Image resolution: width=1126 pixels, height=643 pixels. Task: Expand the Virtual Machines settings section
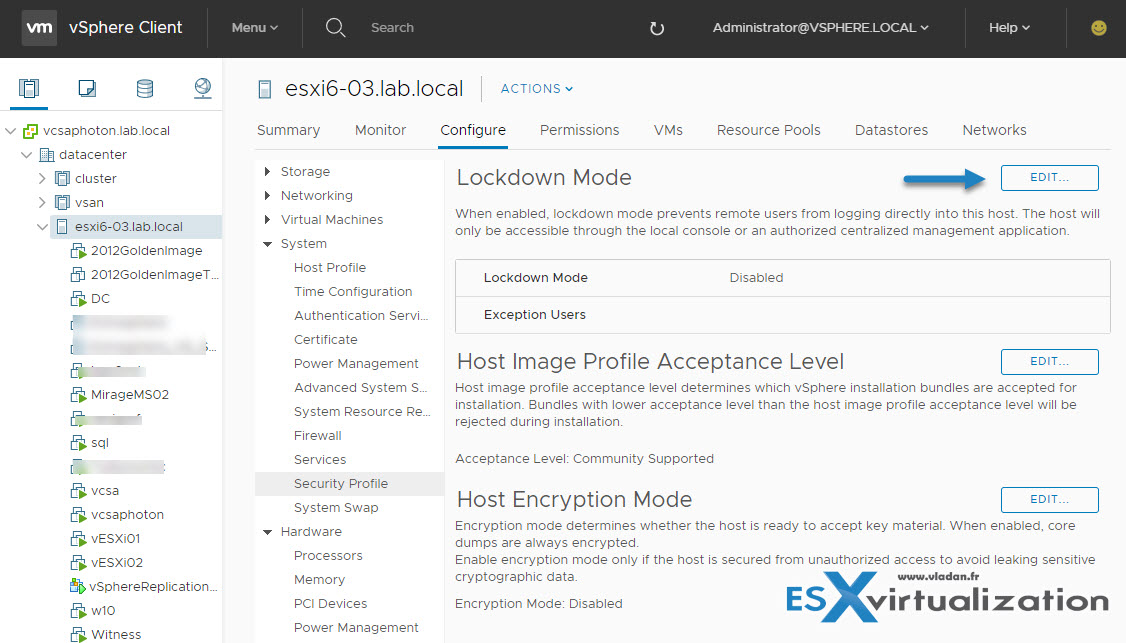click(x=267, y=220)
